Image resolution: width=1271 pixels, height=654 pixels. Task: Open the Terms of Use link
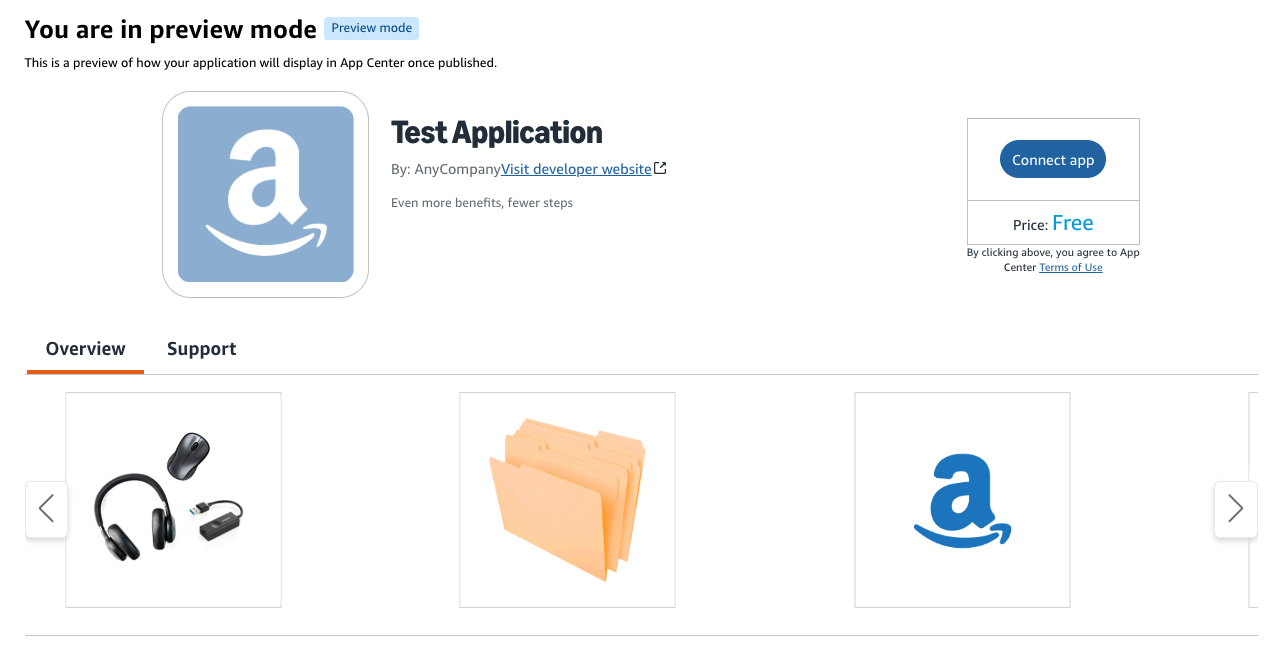[1071, 267]
